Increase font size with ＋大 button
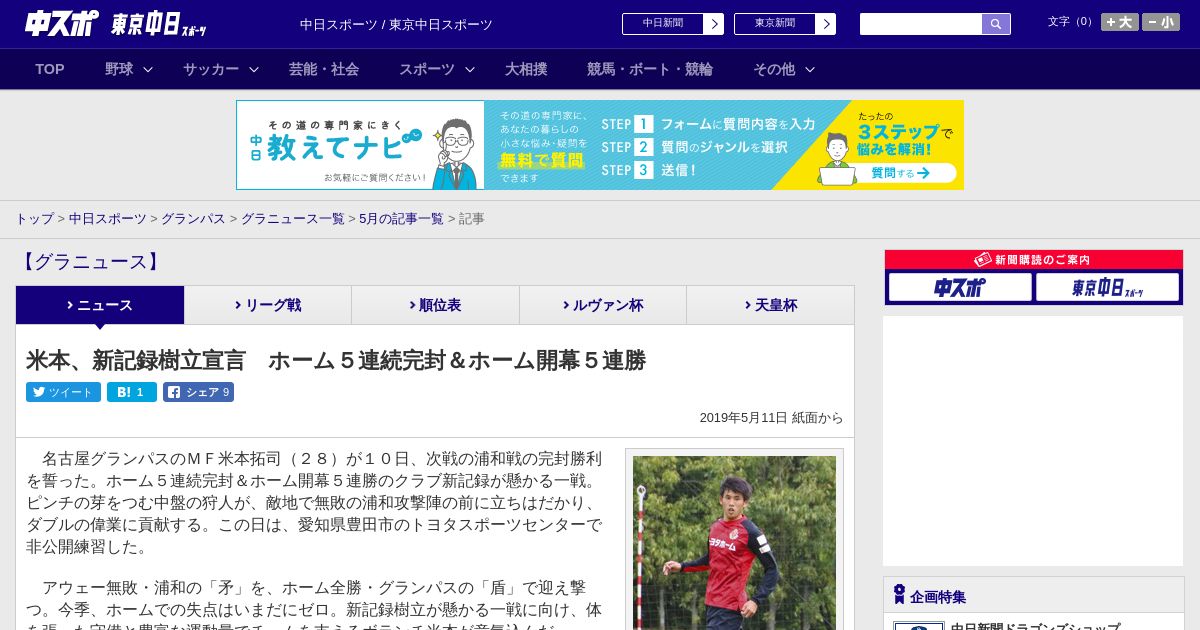 (x=1120, y=22)
